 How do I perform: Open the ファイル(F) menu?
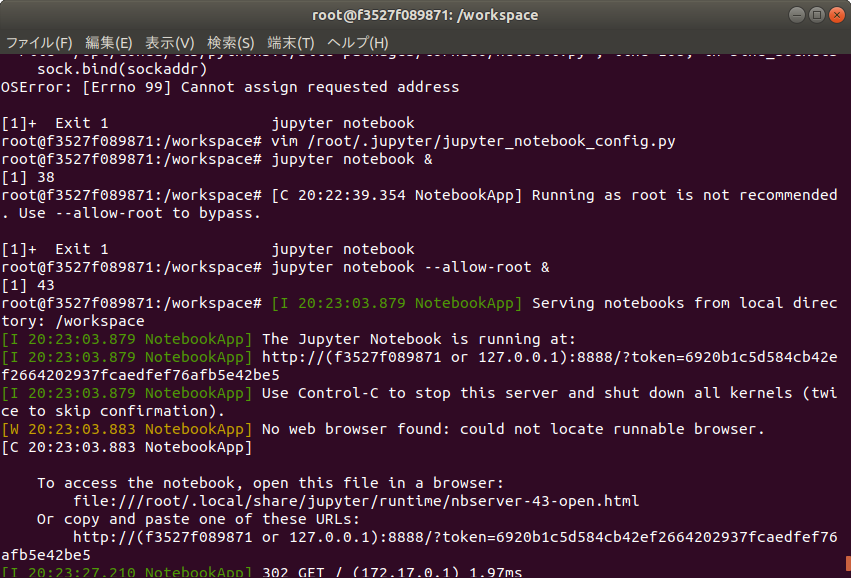pos(39,43)
